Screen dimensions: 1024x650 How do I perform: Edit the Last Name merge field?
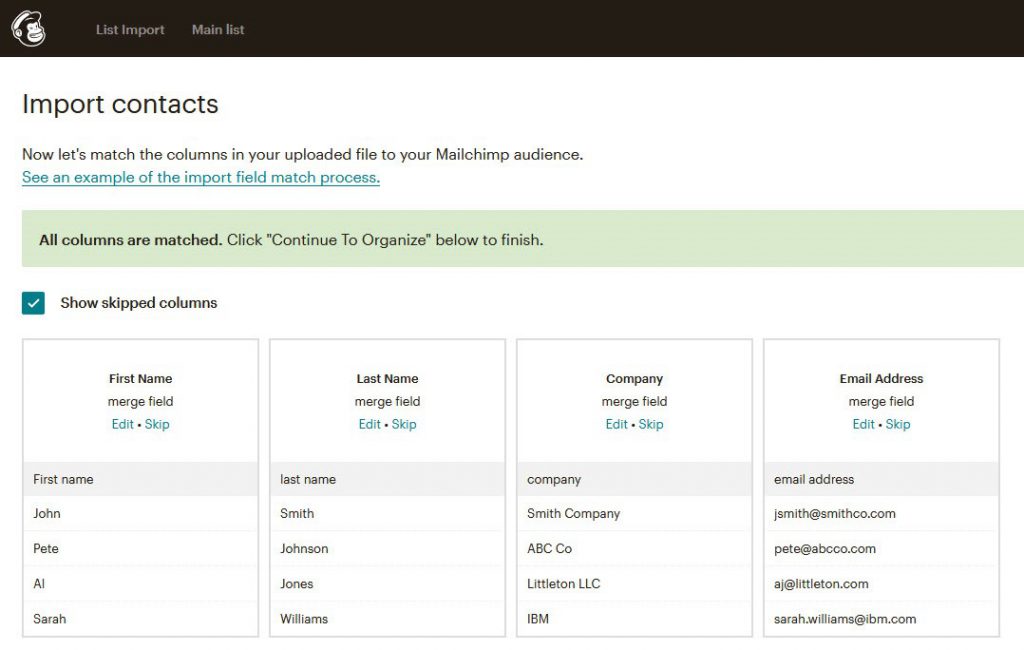[369, 424]
